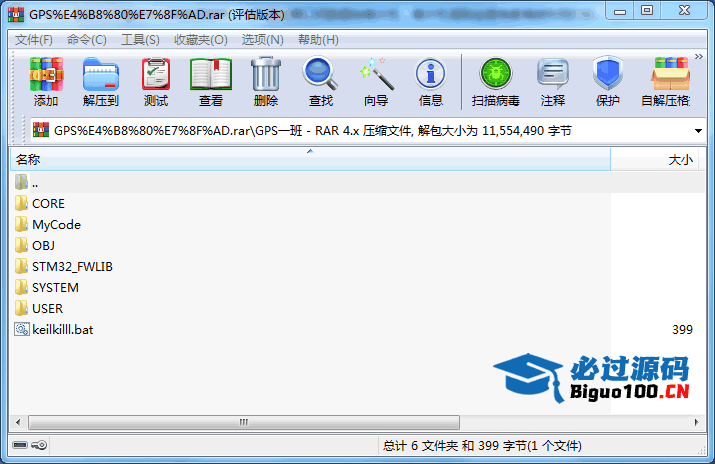Open the File (文件) menu
715x464 pixels.
click(x=34, y=40)
